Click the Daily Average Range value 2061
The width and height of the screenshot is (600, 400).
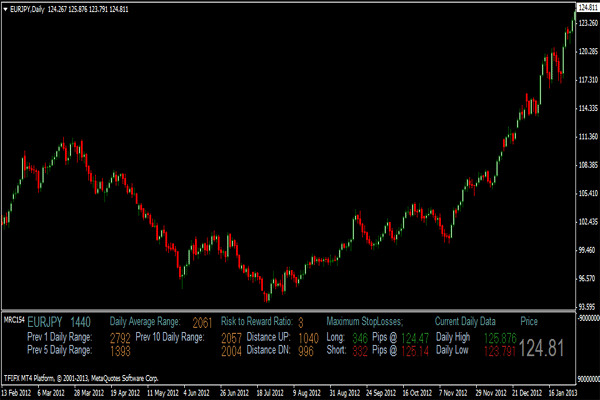(x=202, y=322)
